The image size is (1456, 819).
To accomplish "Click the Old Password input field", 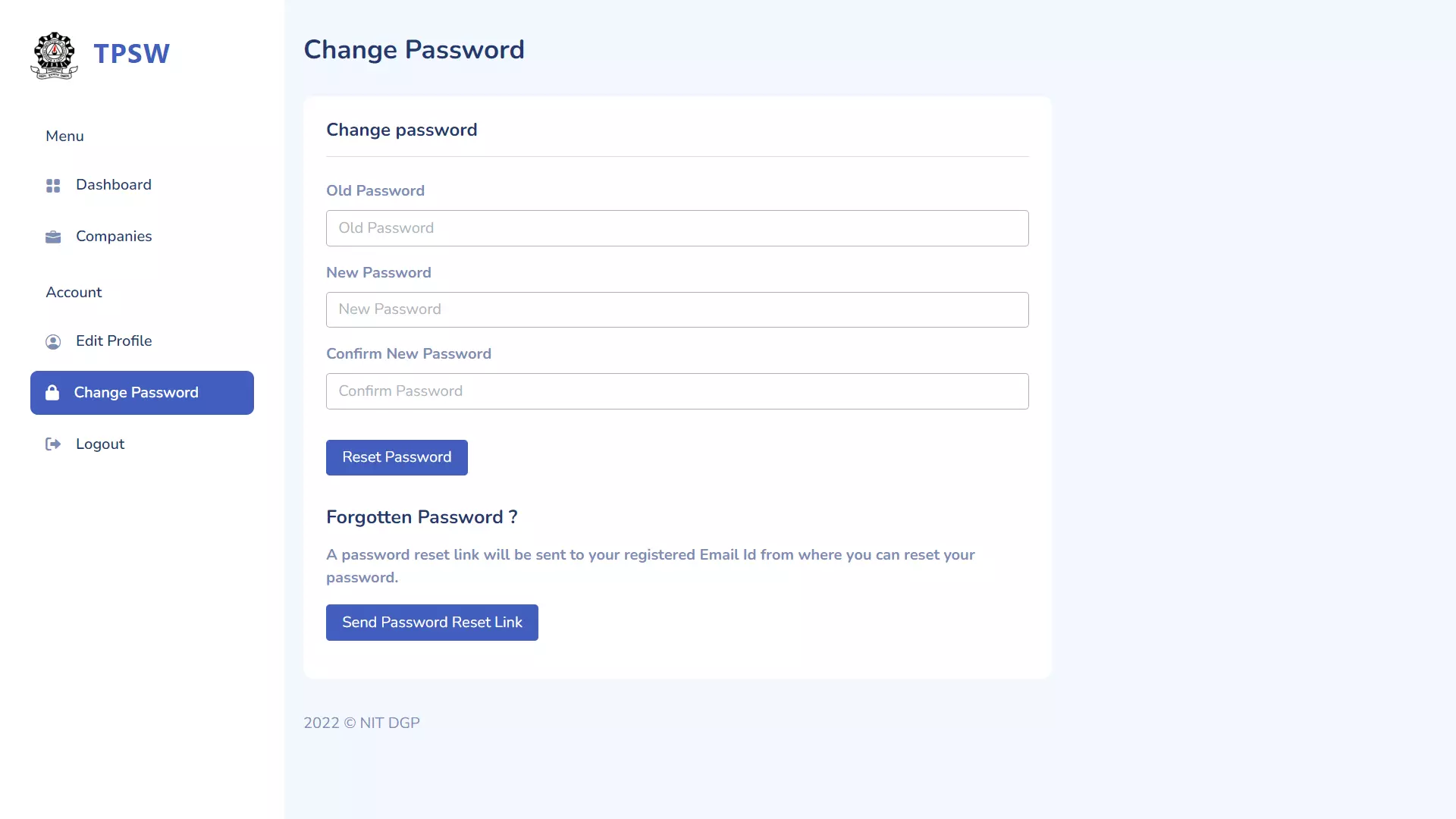I will (x=677, y=228).
